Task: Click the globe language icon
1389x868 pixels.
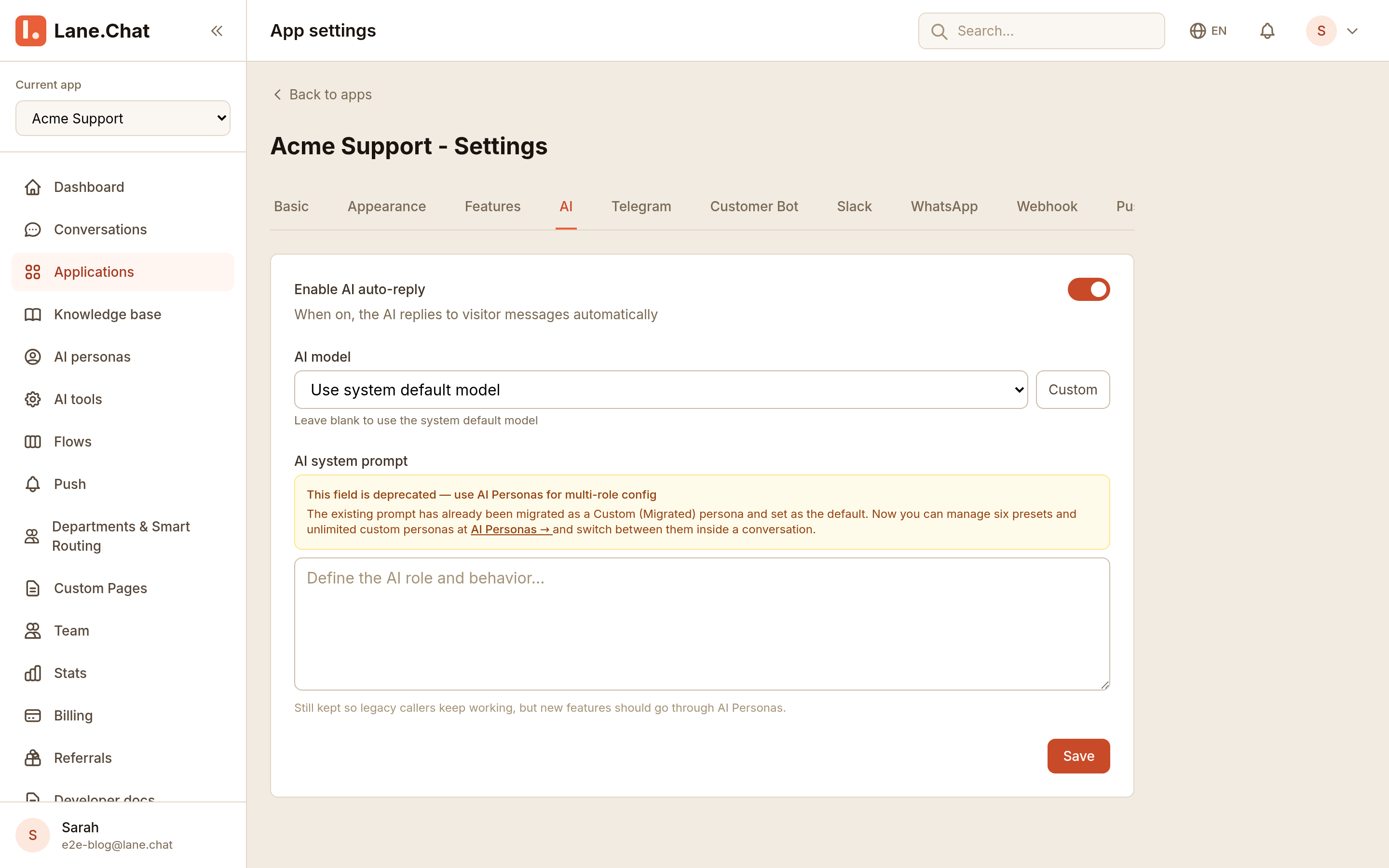Action: pyautogui.click(x=1198, y=31)
